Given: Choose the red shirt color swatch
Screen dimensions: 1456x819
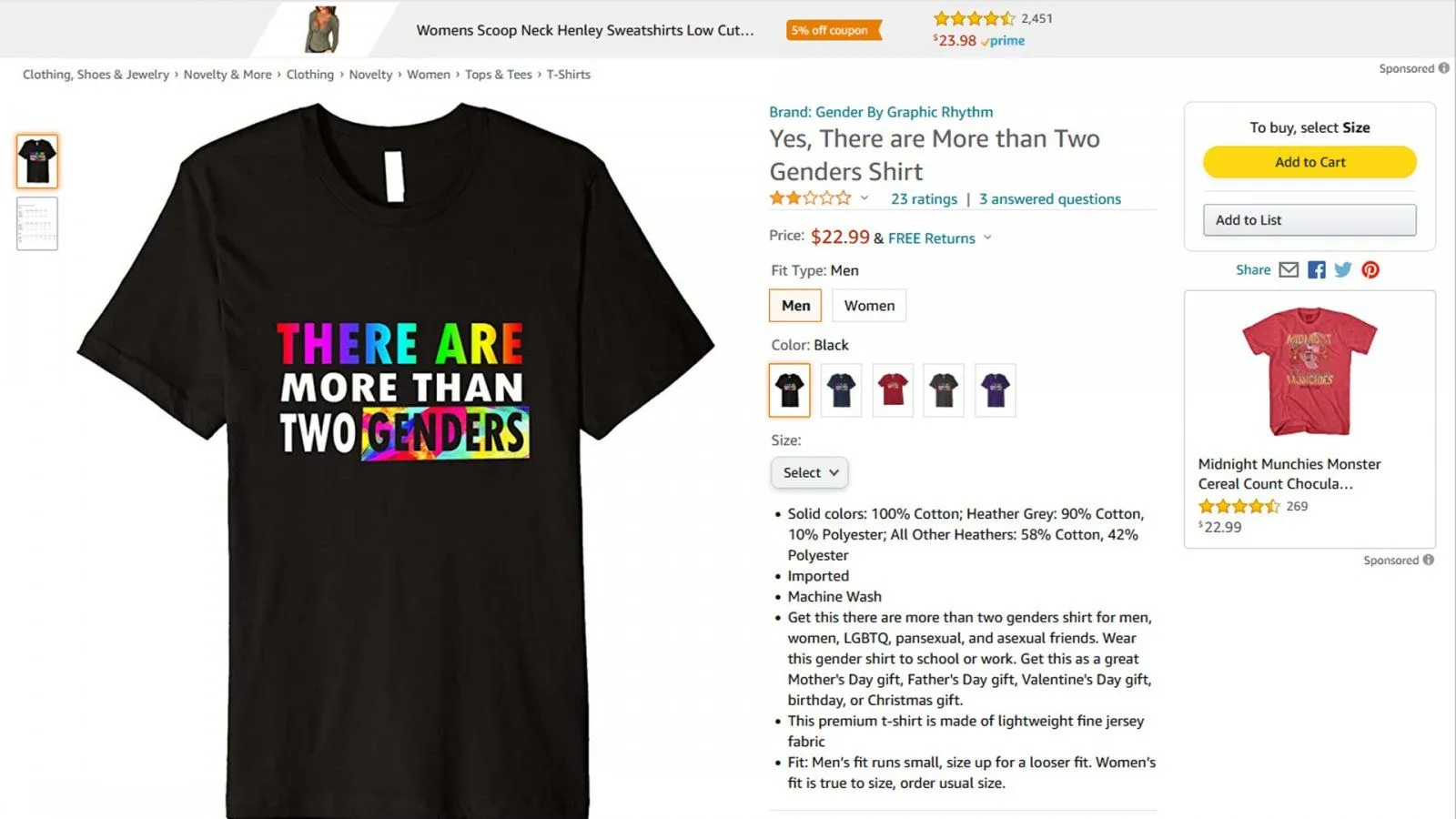Looking at the screenshot, I should tap(893, 390).
